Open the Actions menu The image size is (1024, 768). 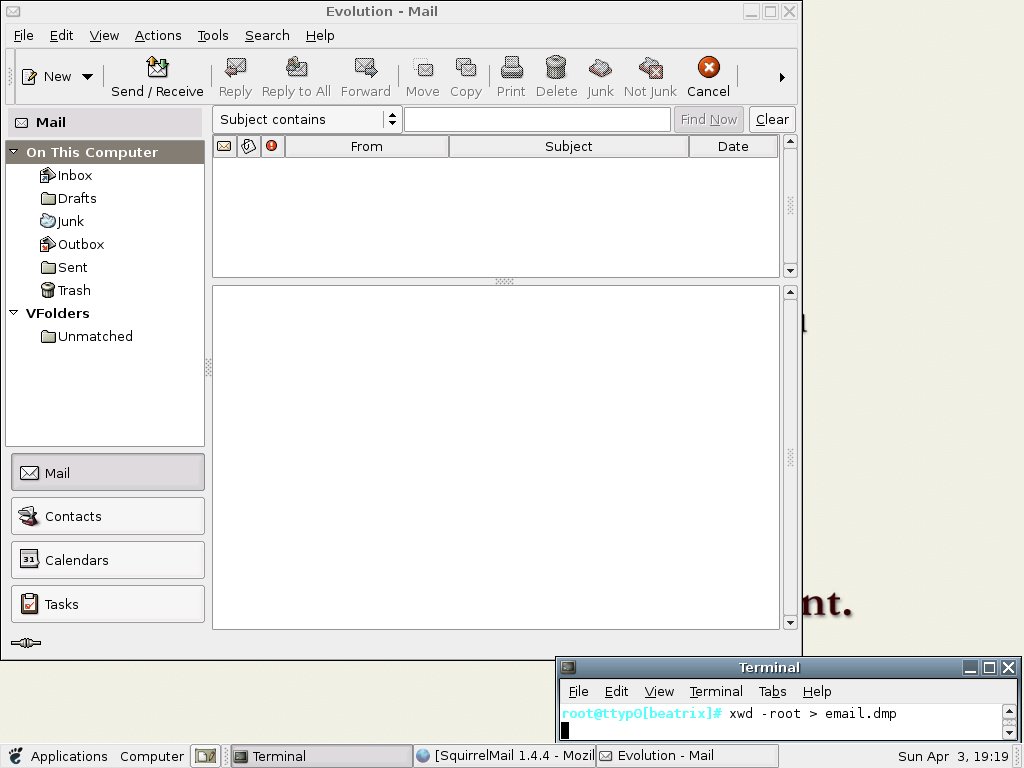coord(158,35)
